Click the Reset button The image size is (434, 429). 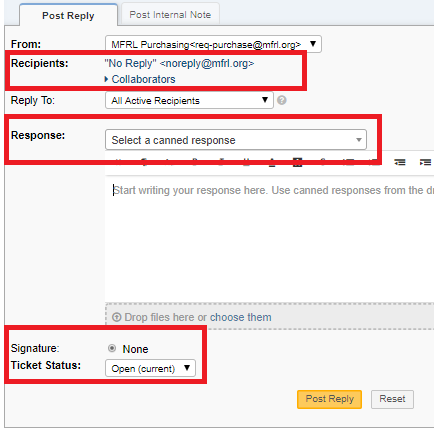(392, 399)
